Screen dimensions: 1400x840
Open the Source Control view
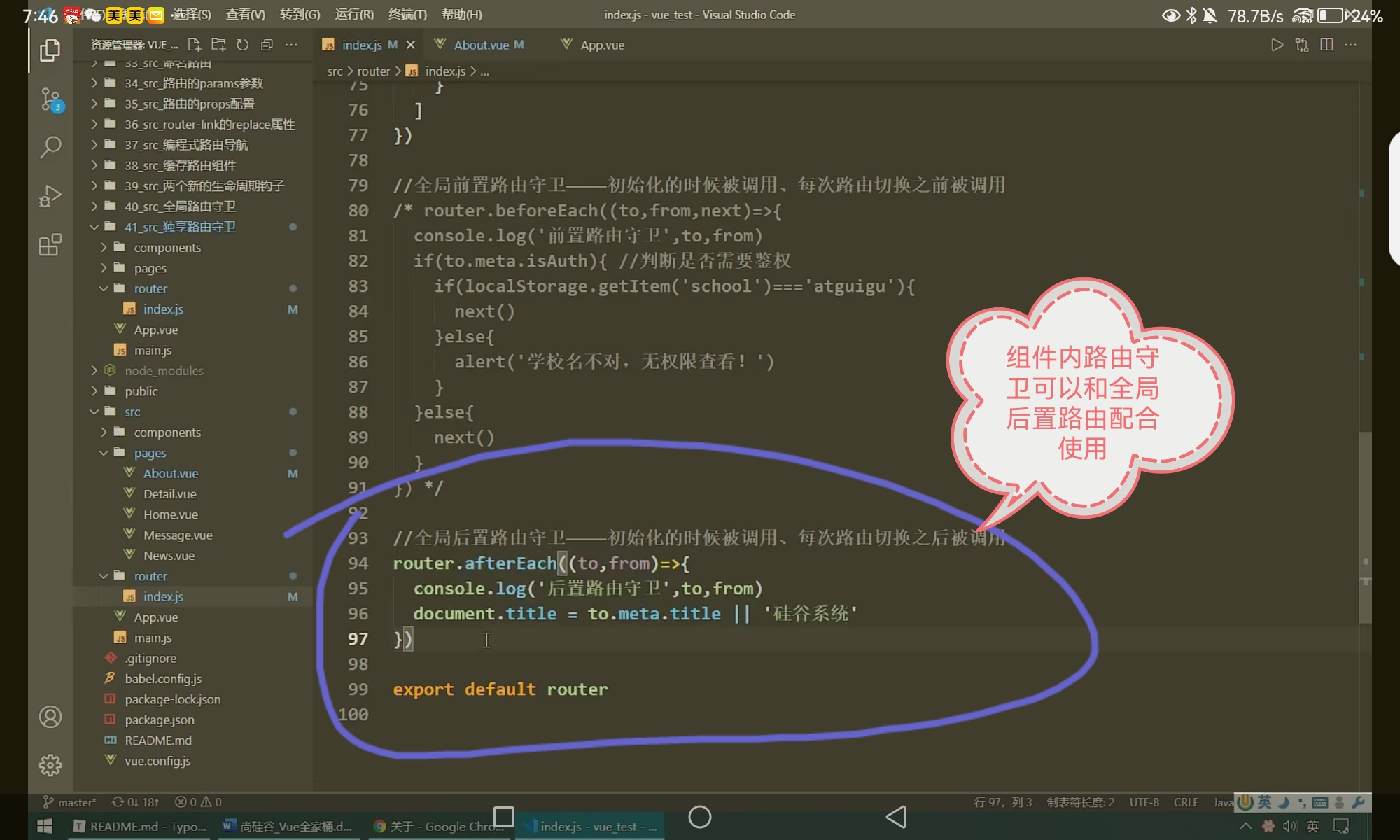(50, 99)
